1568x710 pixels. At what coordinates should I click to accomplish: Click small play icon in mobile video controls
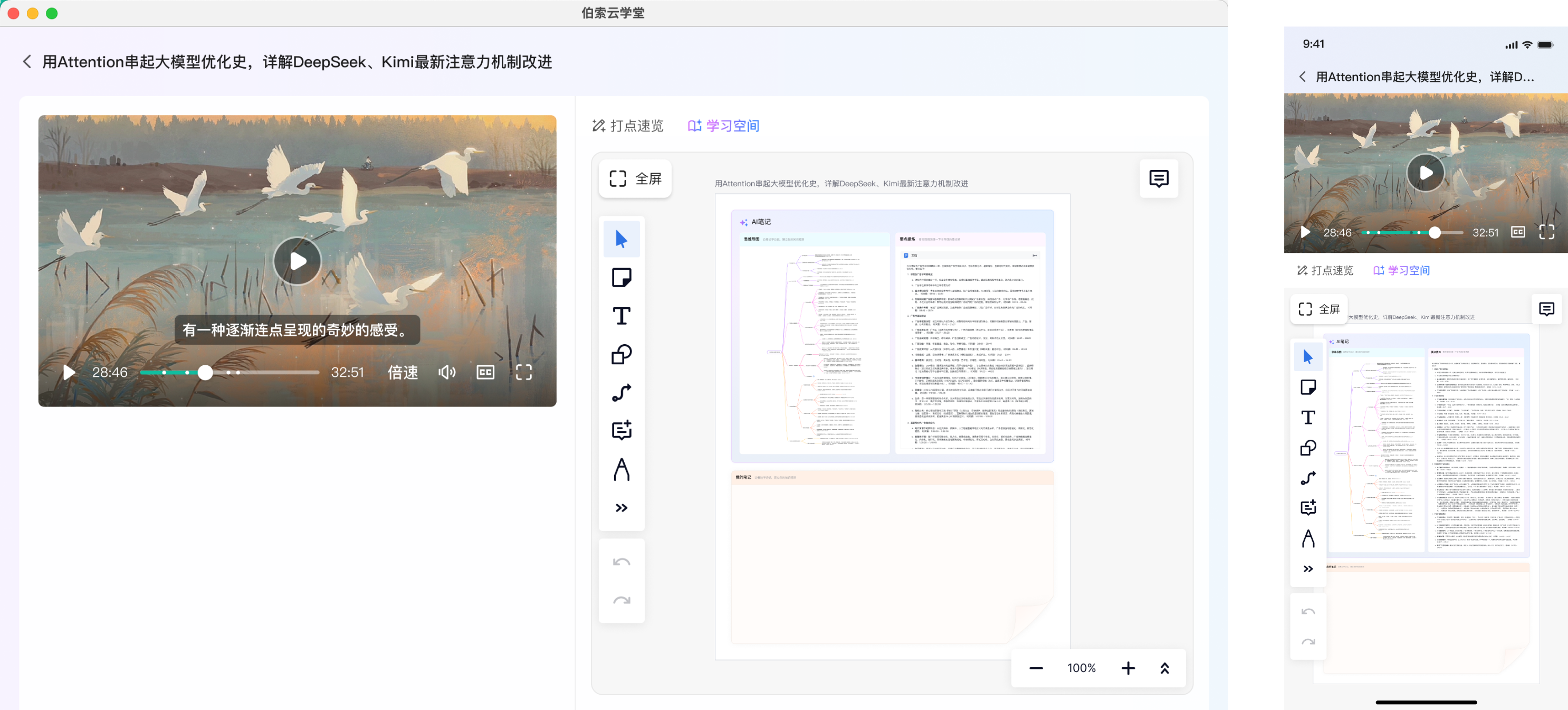(x=1306, y=232)
